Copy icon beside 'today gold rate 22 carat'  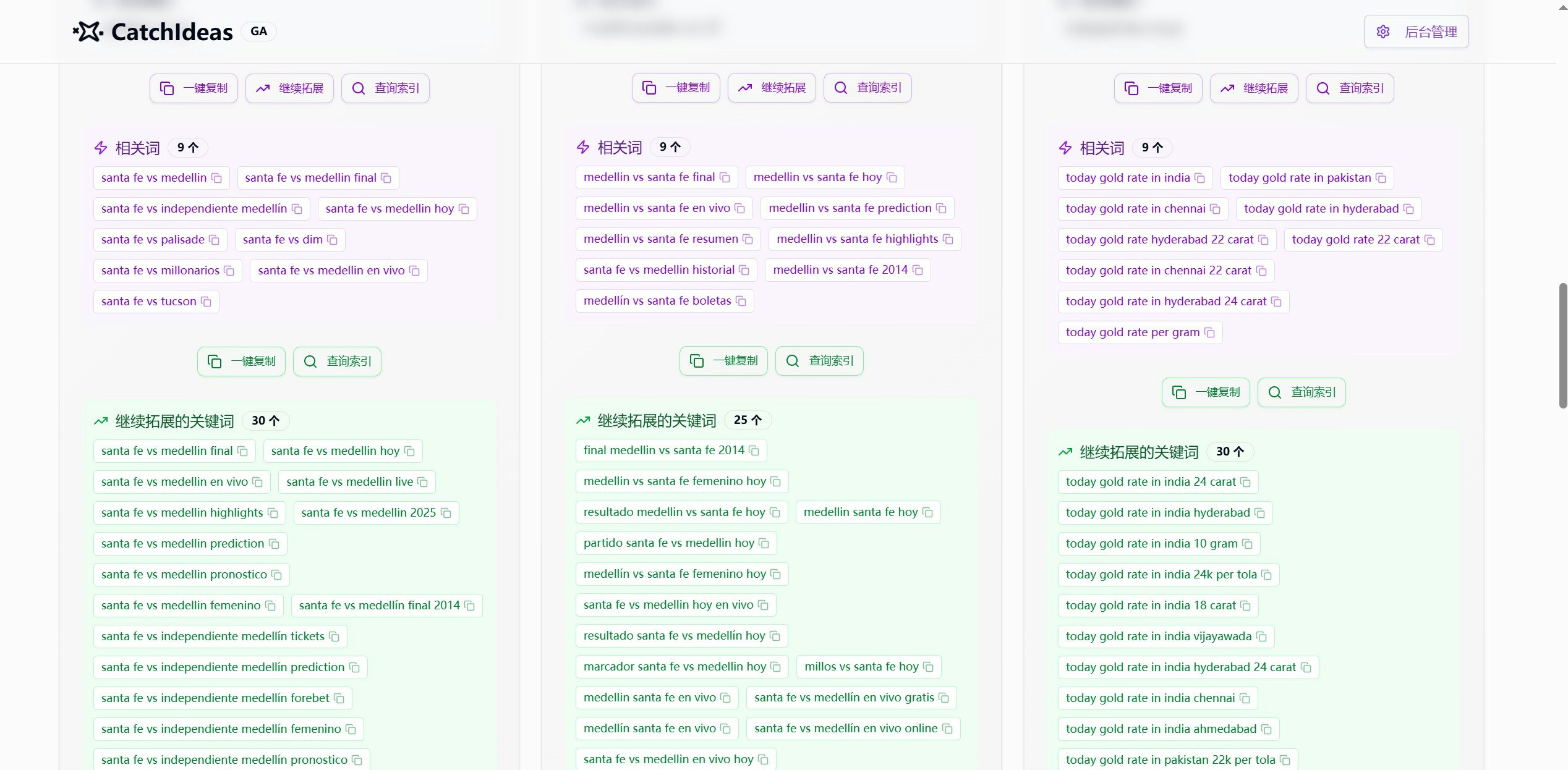click(1430, 240)
